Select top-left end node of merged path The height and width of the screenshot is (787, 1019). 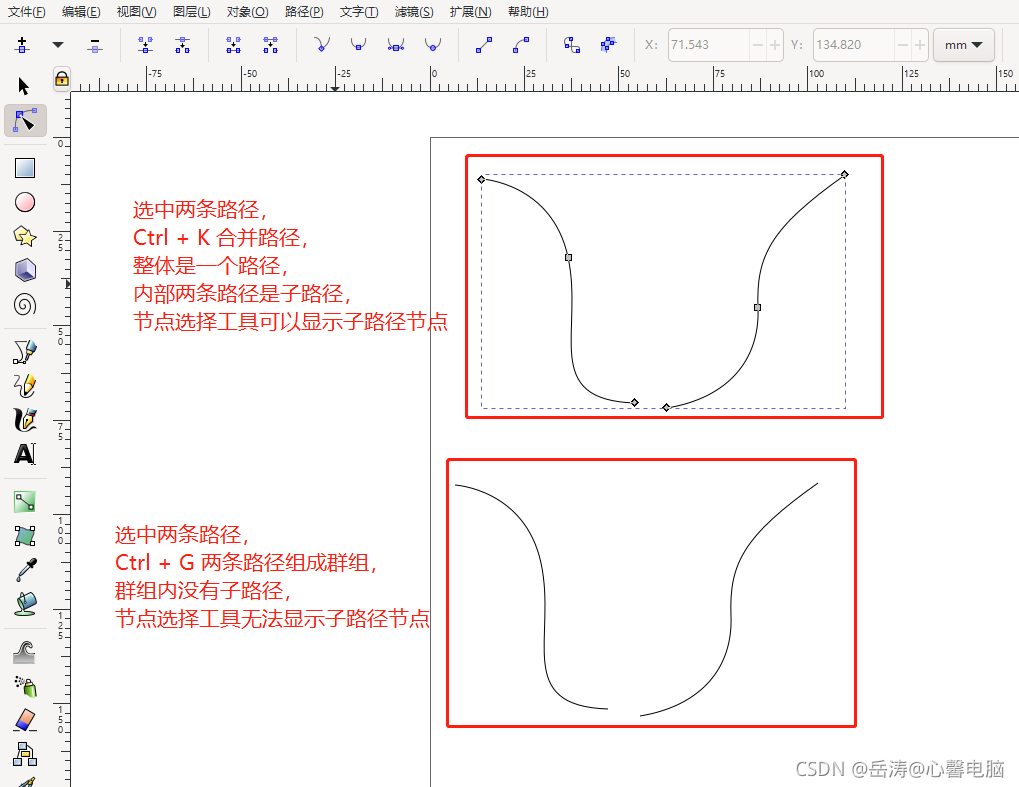point(482,179)
